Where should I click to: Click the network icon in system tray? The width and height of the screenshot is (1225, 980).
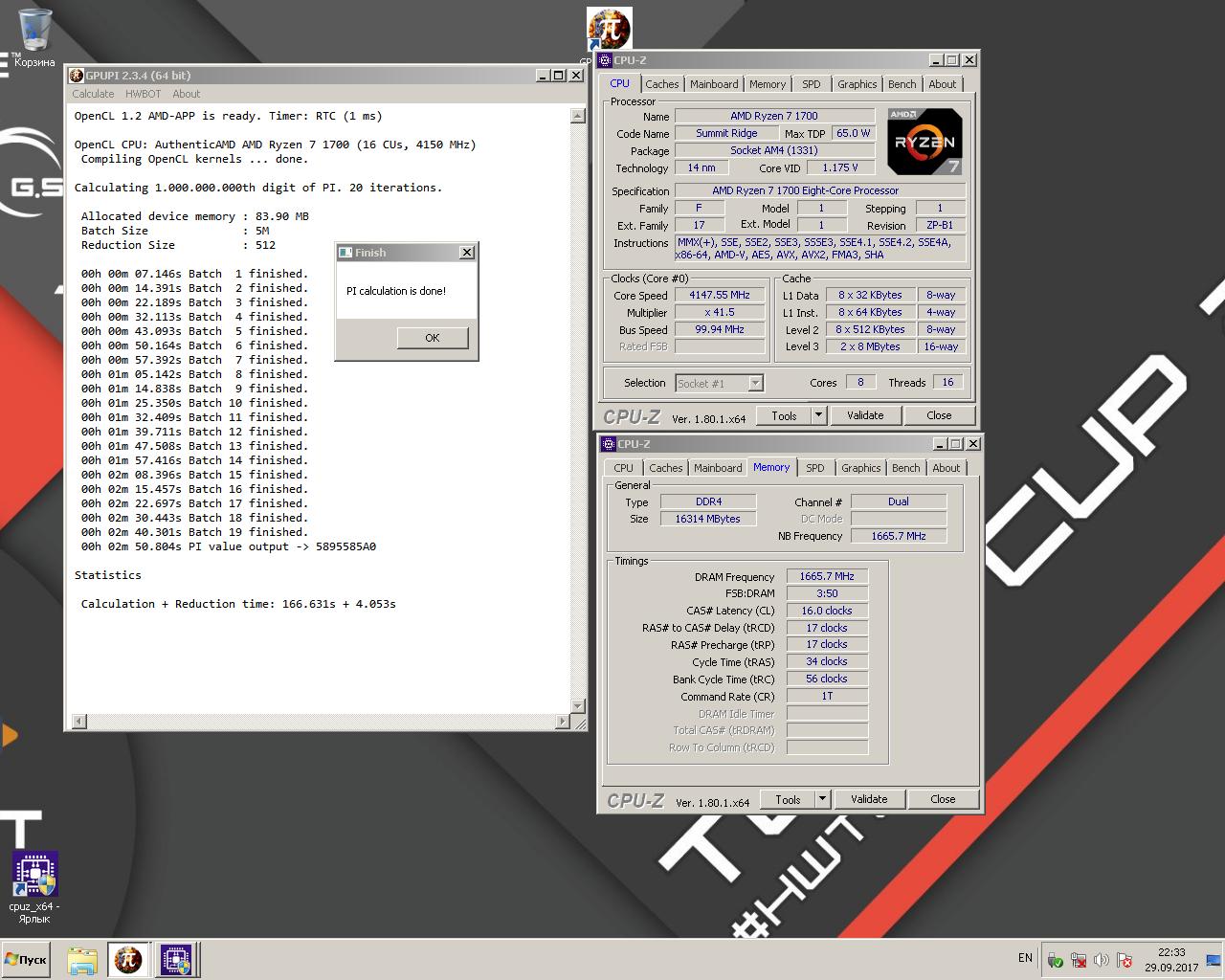click(x=1079, y=960)
